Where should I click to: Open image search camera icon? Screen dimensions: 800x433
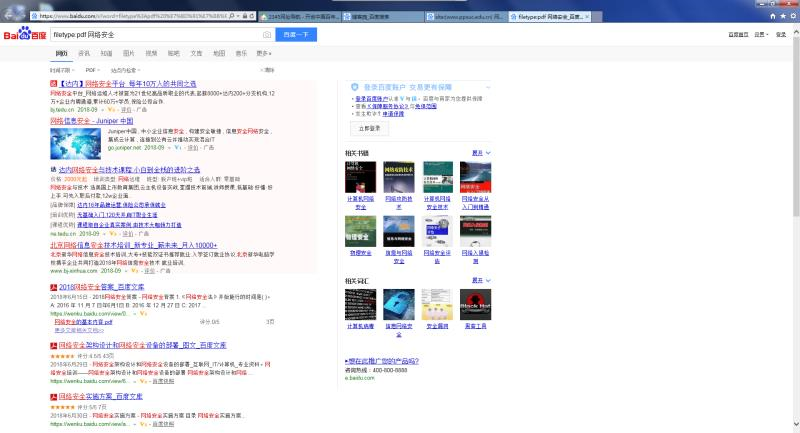point(267,35)
